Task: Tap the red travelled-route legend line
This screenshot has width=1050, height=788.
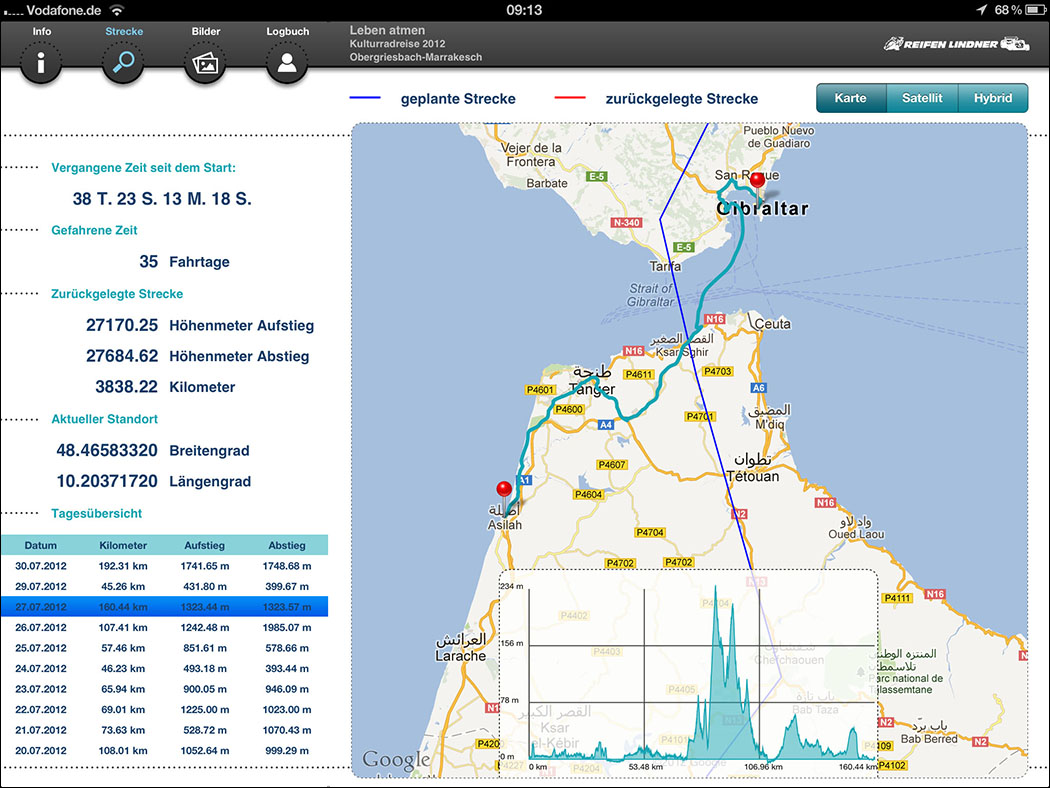Action: coord(570,98)
